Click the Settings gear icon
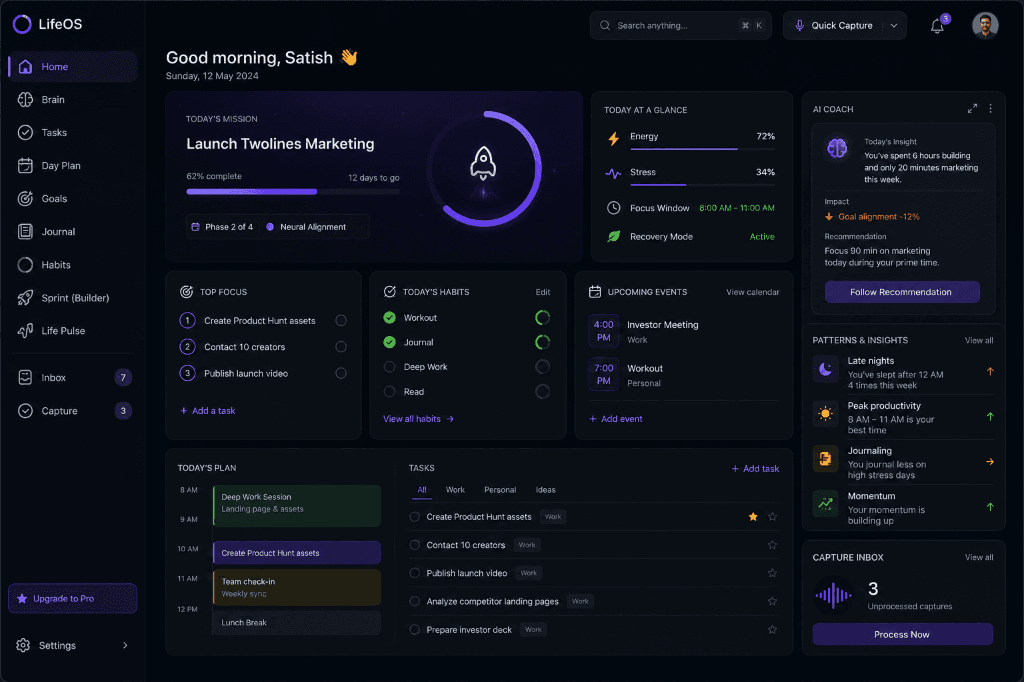The width and height of the screenshot is (1024, 682). pos(23,645)
